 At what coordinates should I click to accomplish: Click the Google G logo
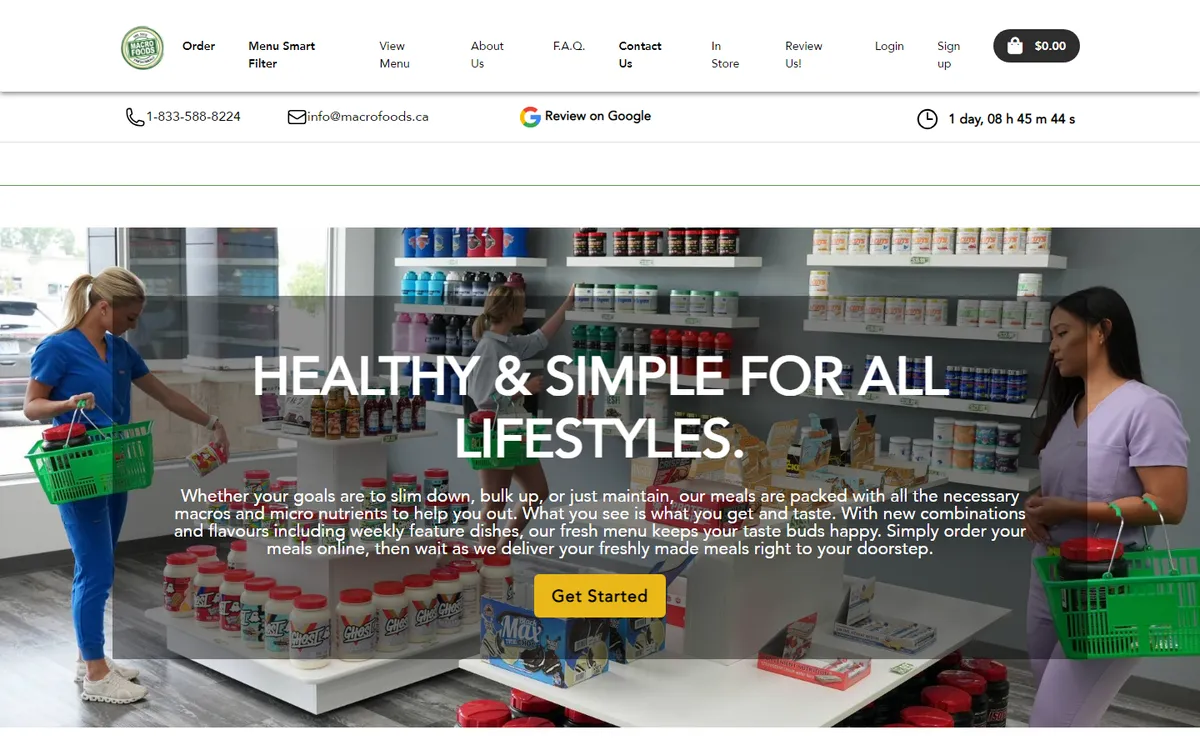pyautogui.click(x=530, y=117)
